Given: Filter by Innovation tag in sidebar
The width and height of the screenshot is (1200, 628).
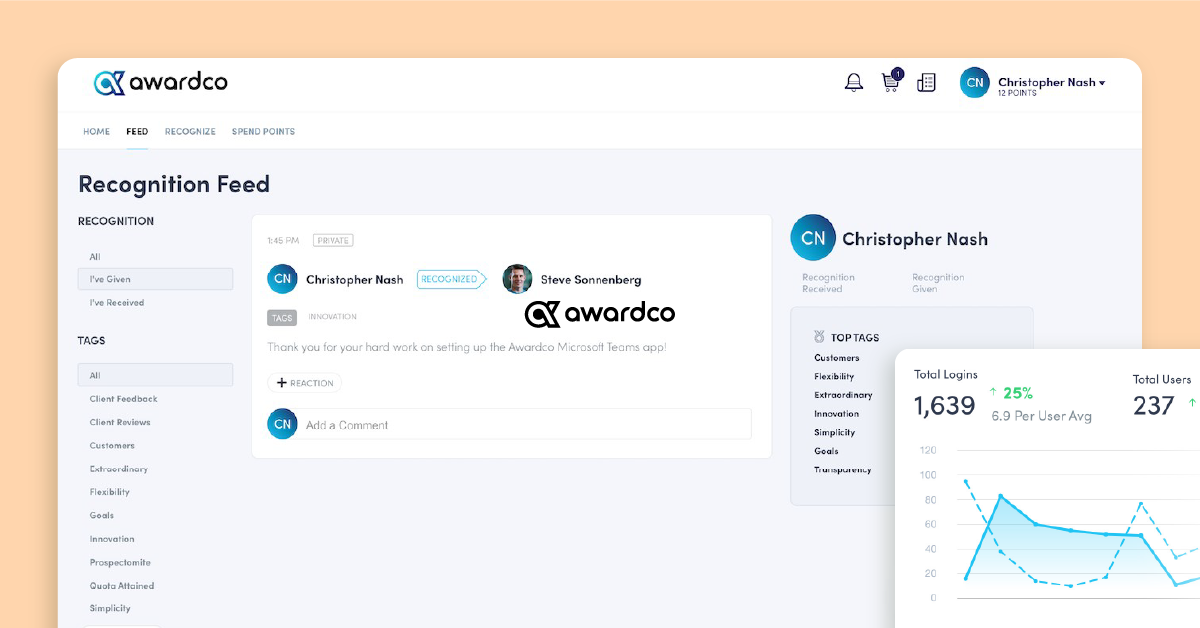Looking at the screenshot, I should (112, 539).
